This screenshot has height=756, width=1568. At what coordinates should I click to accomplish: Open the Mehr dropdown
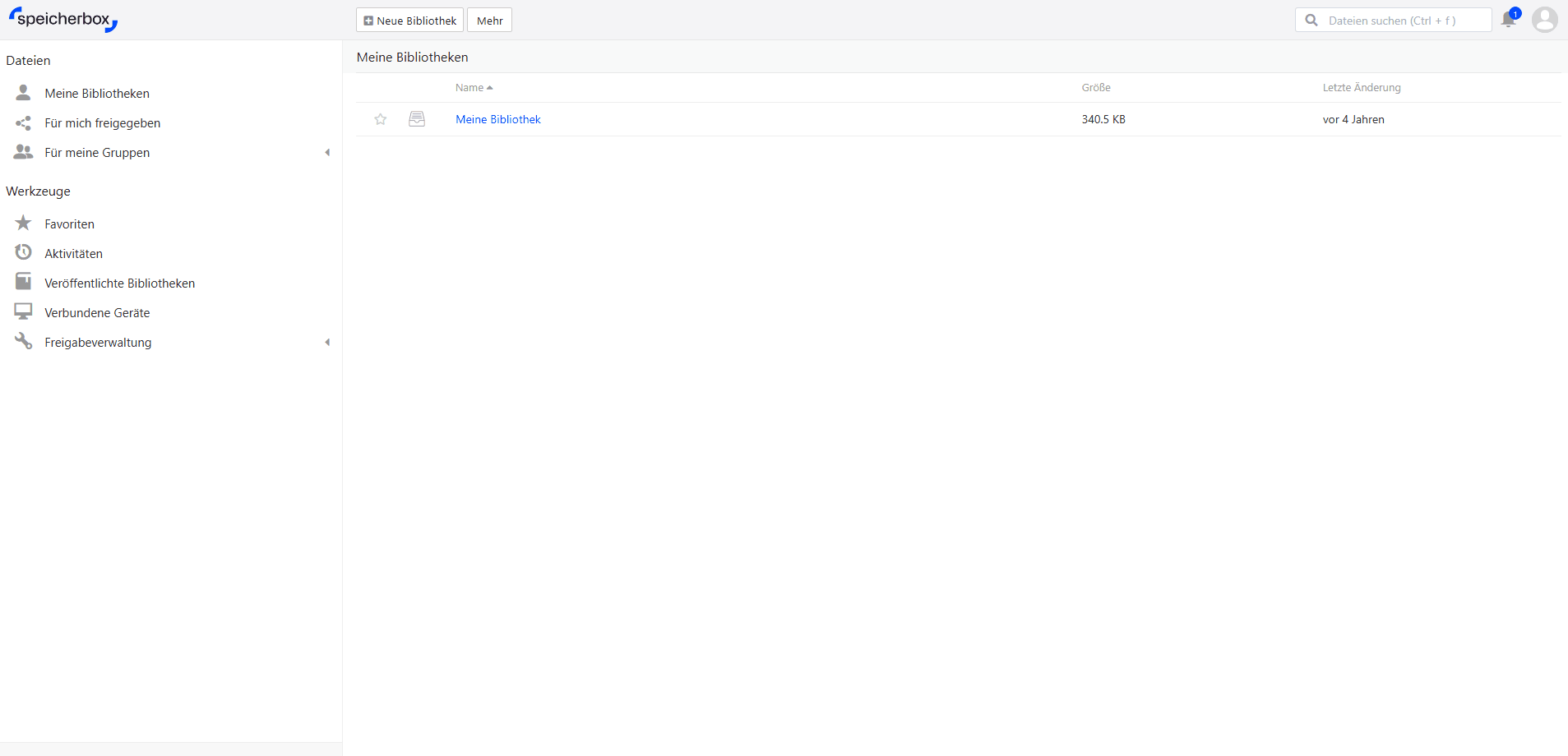(x=489, y=21)
